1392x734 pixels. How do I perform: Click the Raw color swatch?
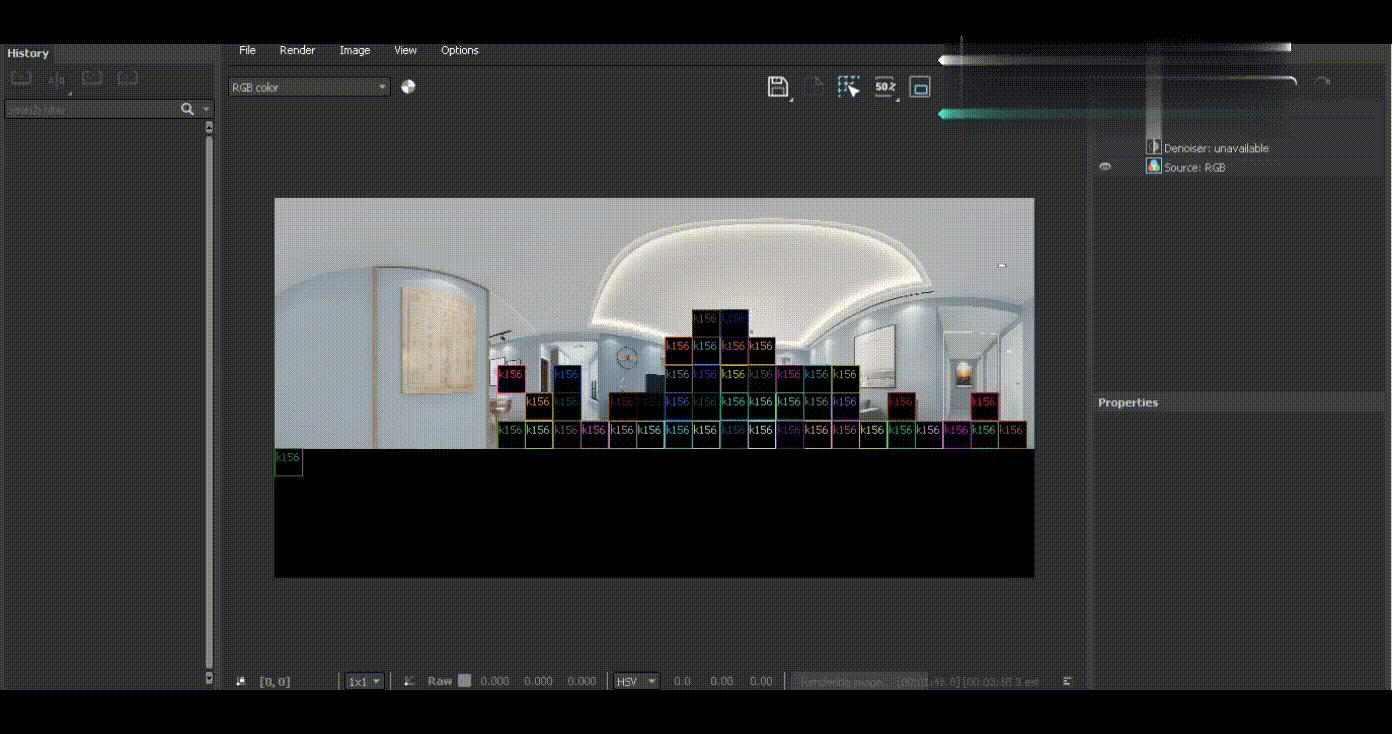(x=464, y=681)
